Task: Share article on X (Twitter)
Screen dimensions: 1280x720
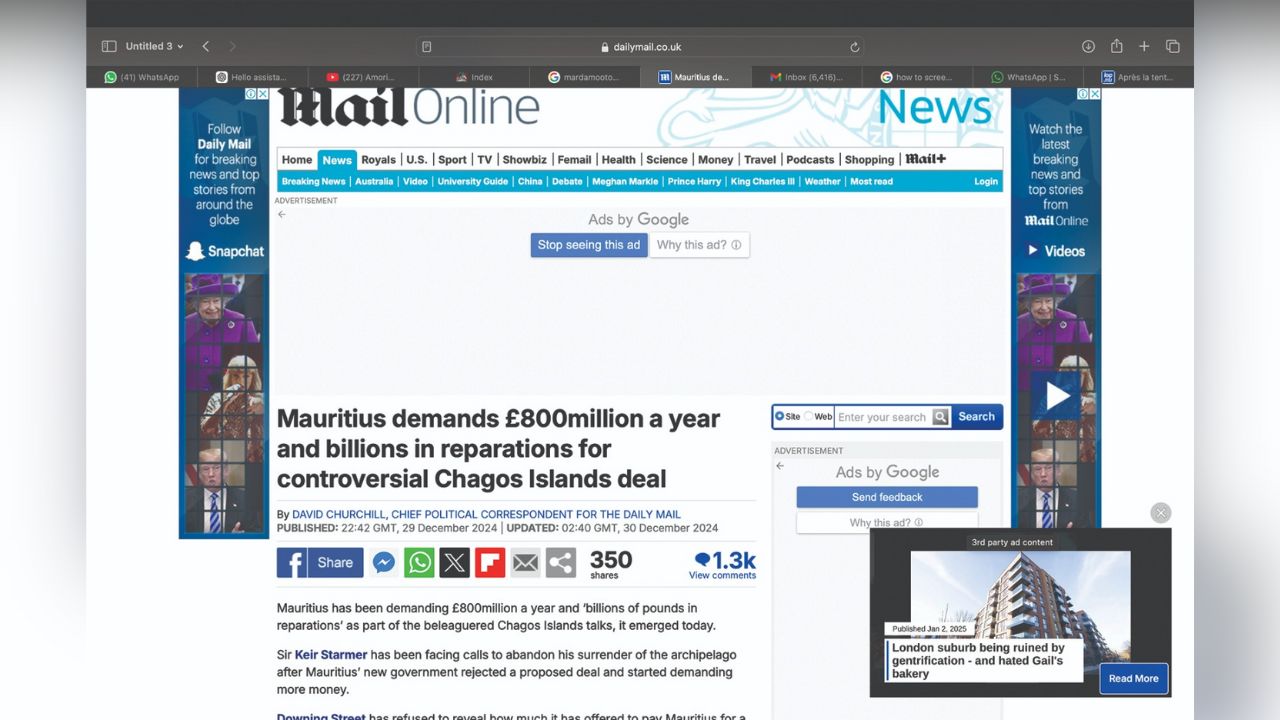Action: pos(454,563)
